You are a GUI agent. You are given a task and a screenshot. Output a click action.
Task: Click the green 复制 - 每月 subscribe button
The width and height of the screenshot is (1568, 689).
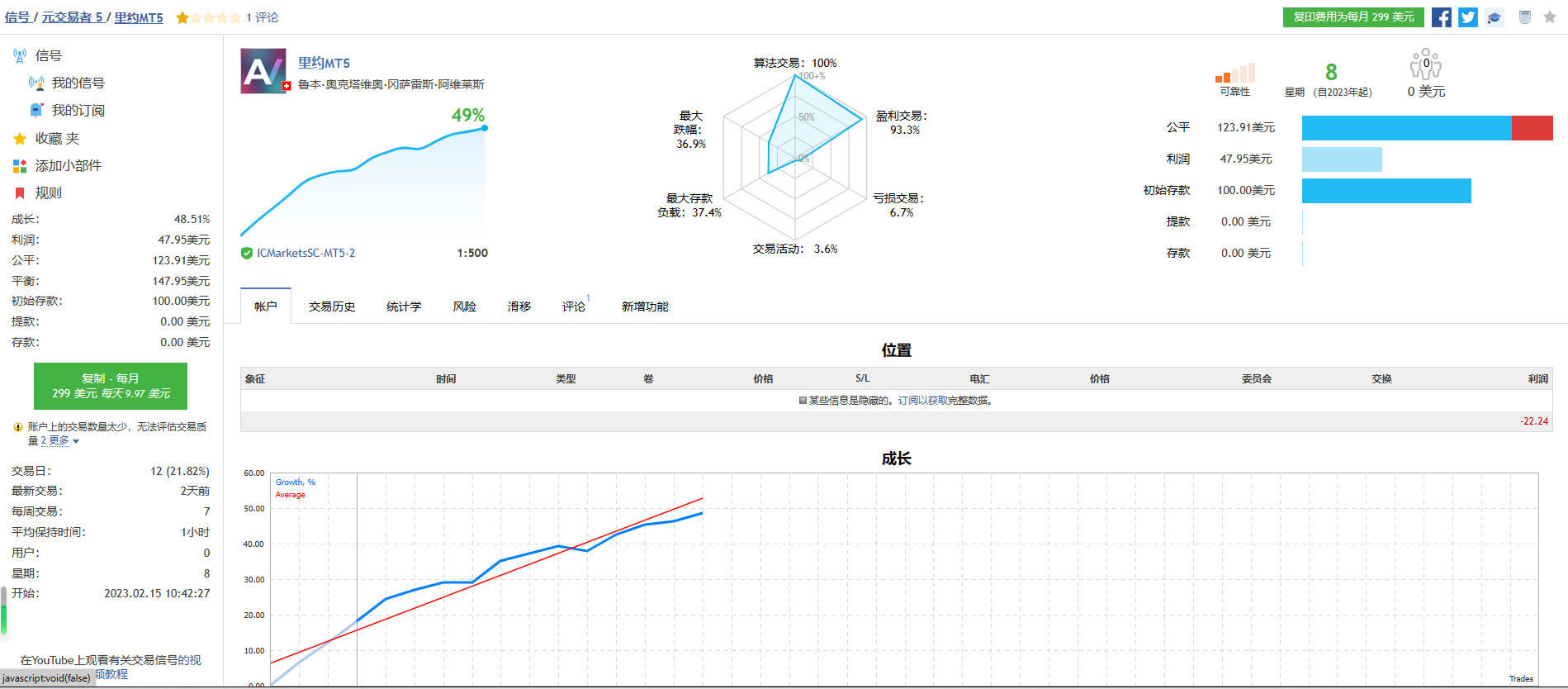tap(111, 386)
